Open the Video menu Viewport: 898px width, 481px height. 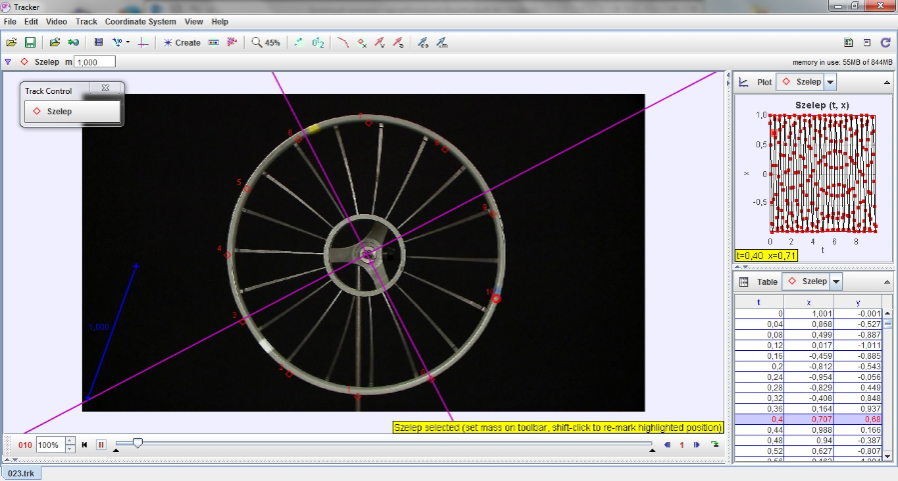pos(56,22)
